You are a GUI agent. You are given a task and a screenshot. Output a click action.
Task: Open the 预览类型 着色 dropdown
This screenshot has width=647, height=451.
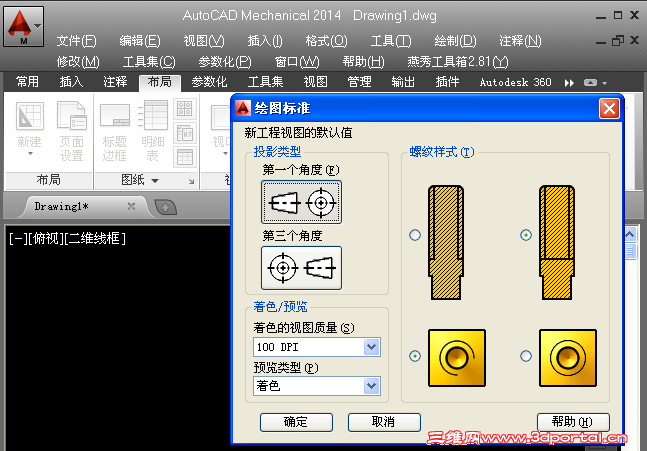[x=372, y=386]
